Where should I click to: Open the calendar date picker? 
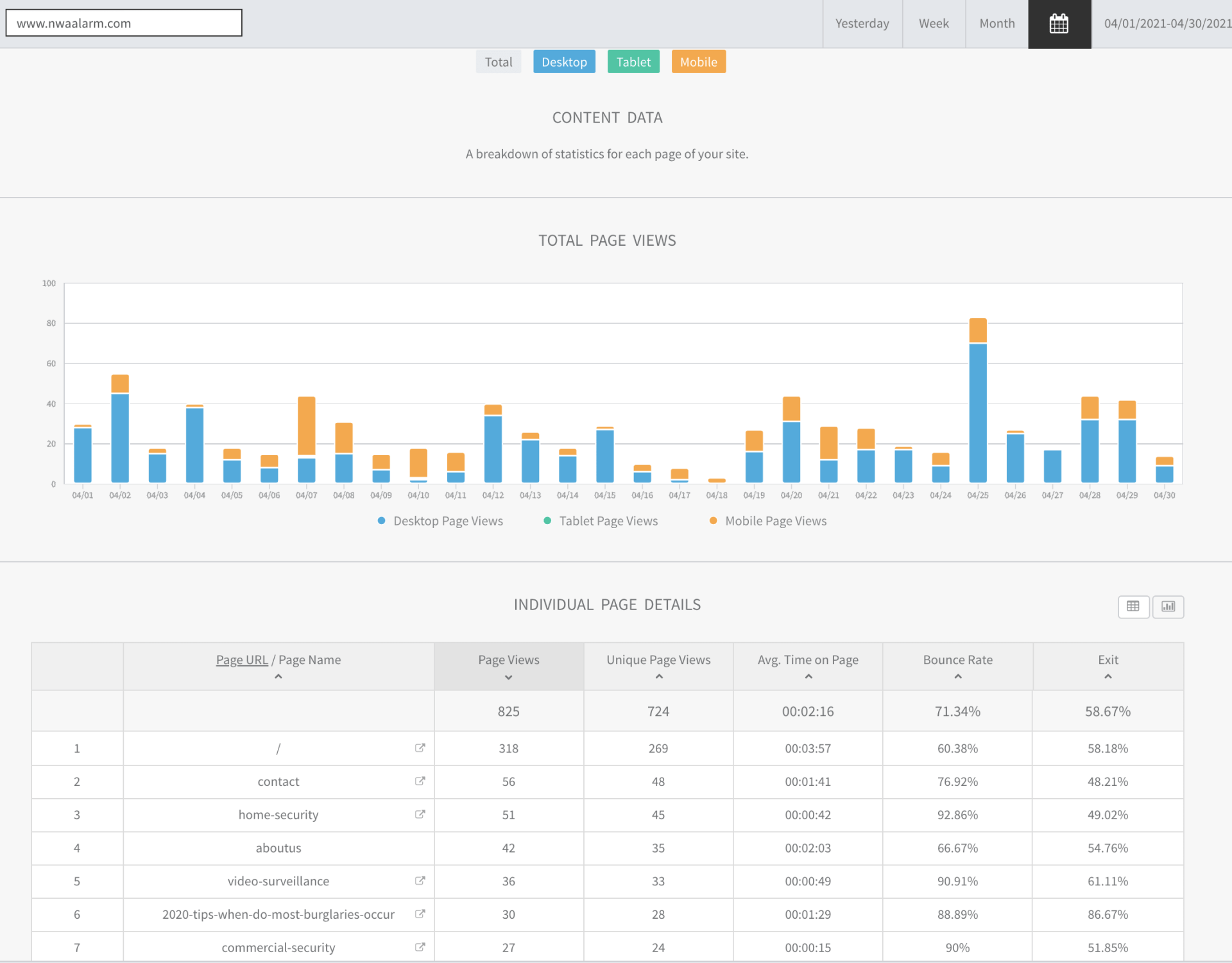point(1059,24)
